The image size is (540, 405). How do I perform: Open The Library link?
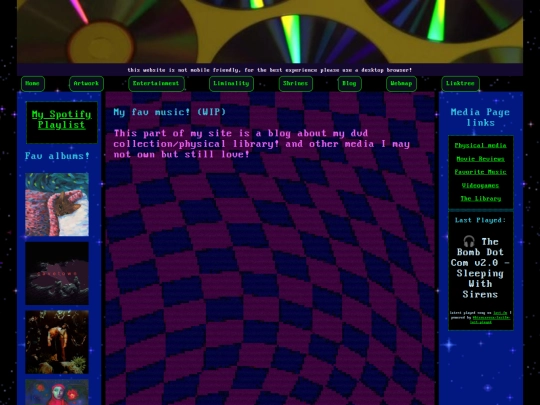point(481,198)
